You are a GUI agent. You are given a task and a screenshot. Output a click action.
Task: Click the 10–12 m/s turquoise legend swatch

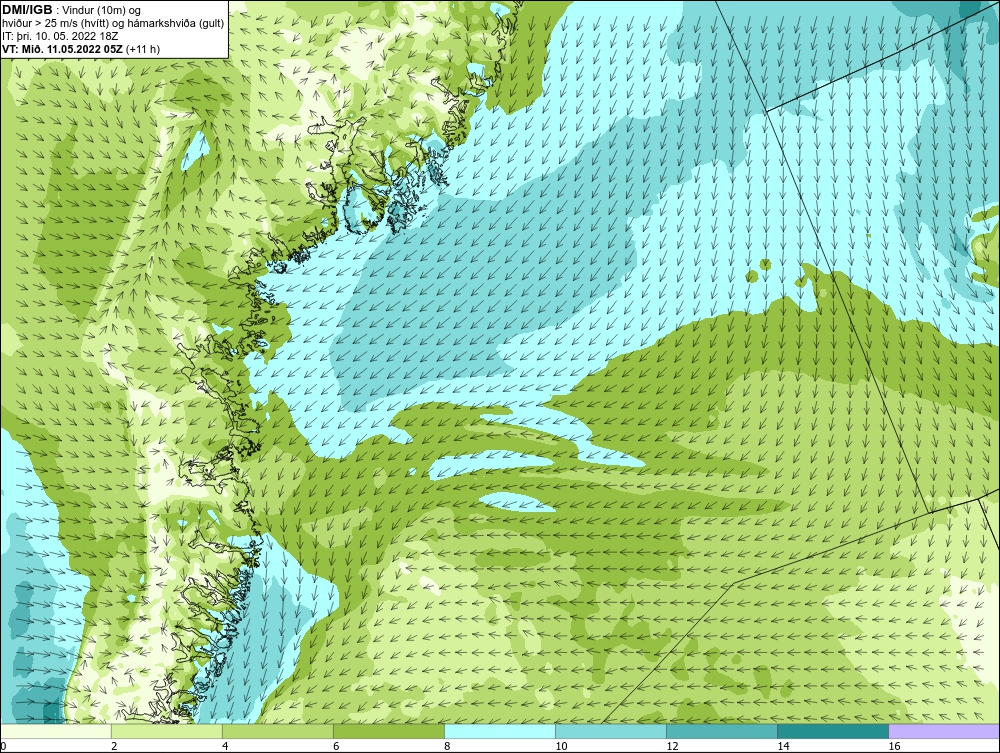click(611, 731)
